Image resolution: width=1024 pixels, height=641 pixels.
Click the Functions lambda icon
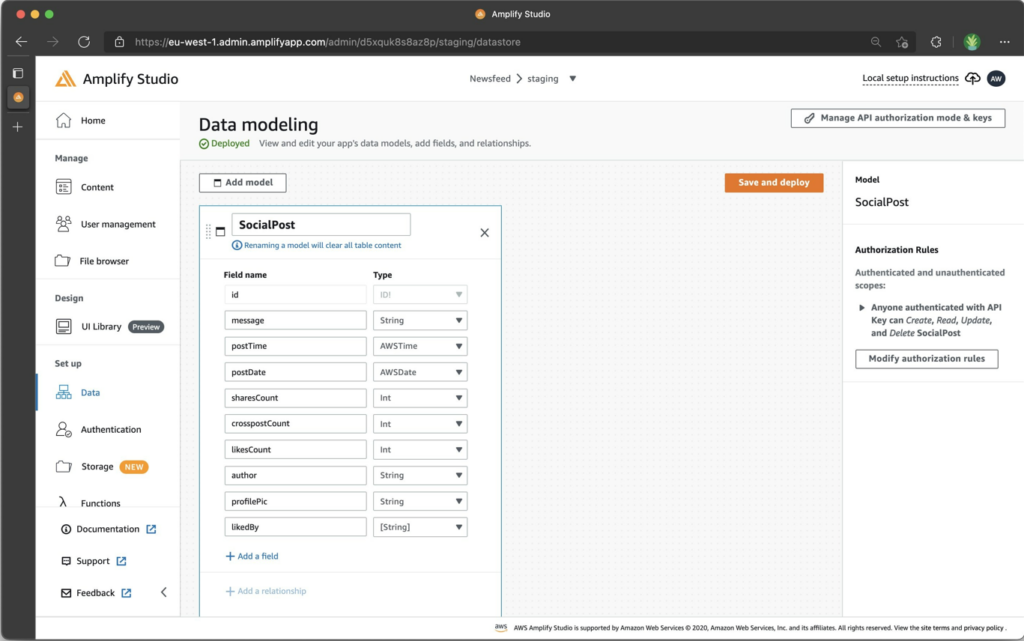coord(63,502)
